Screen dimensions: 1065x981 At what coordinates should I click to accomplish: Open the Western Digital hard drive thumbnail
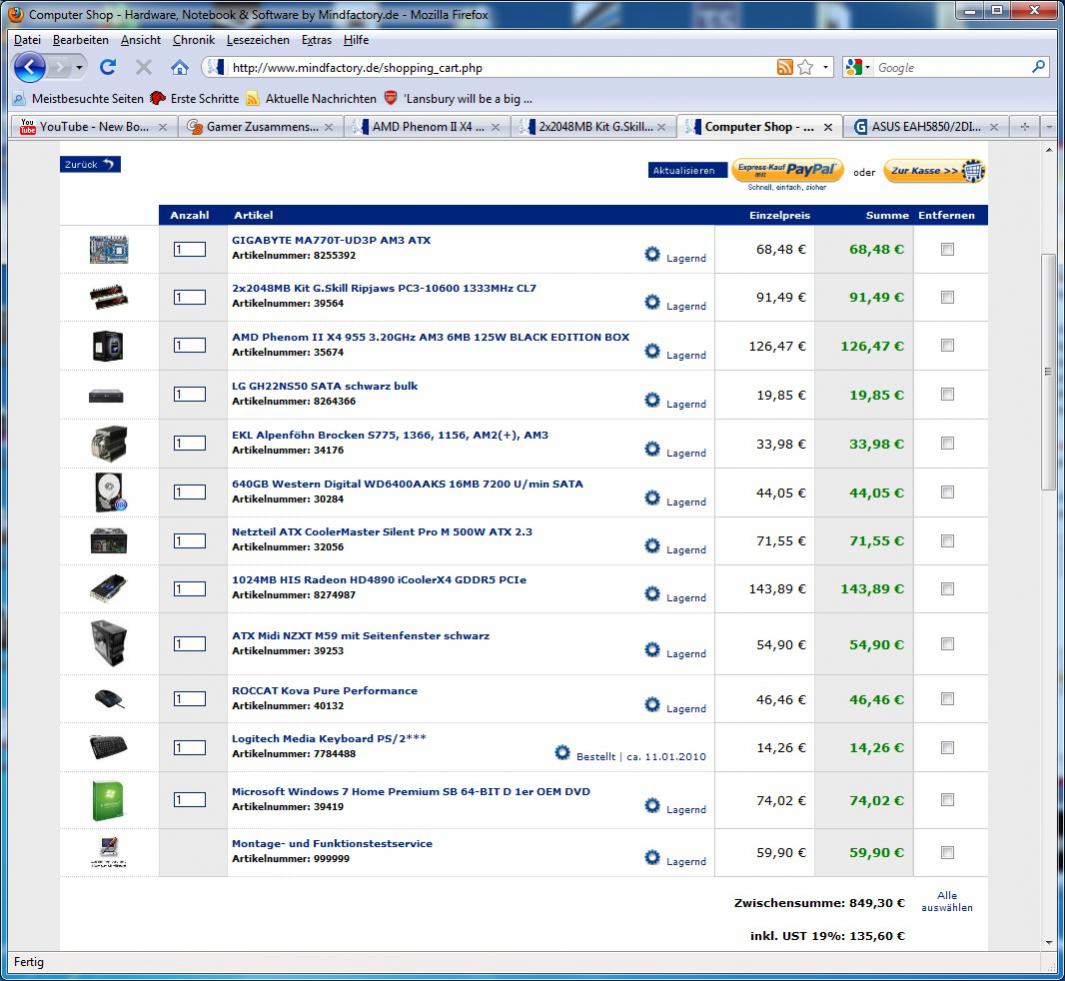(109, 493)
